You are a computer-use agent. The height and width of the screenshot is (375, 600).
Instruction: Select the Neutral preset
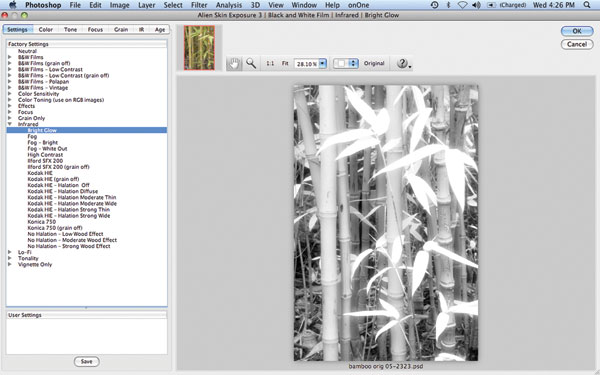pos(28,51)
